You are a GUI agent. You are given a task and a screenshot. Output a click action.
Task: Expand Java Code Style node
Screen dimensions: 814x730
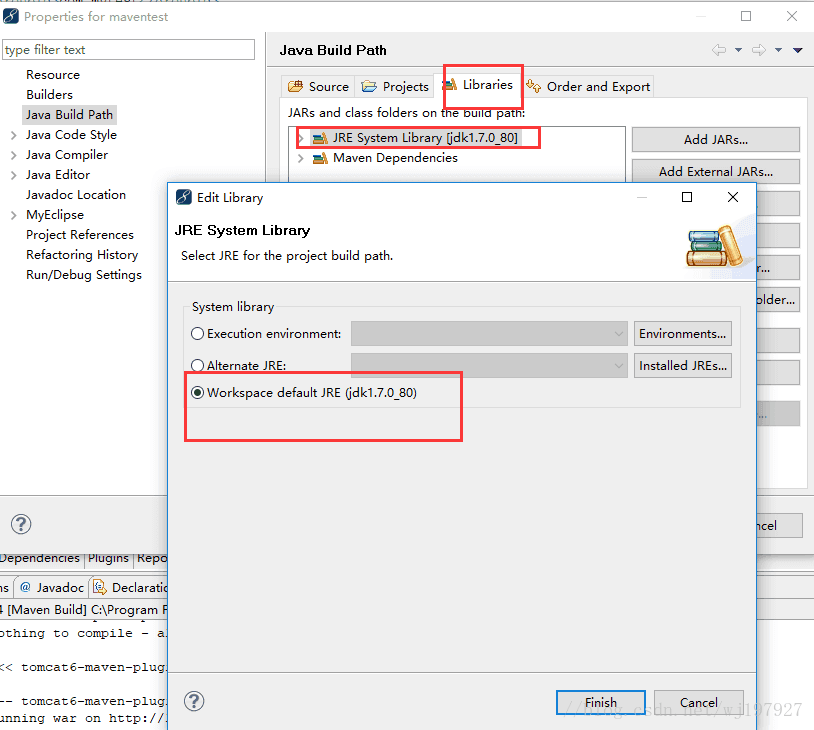point(13,135)
